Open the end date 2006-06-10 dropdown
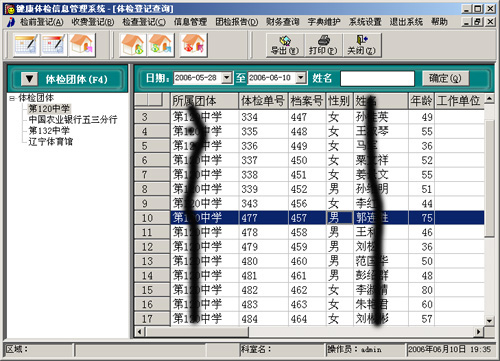500x361 pixels. (301, 78)
